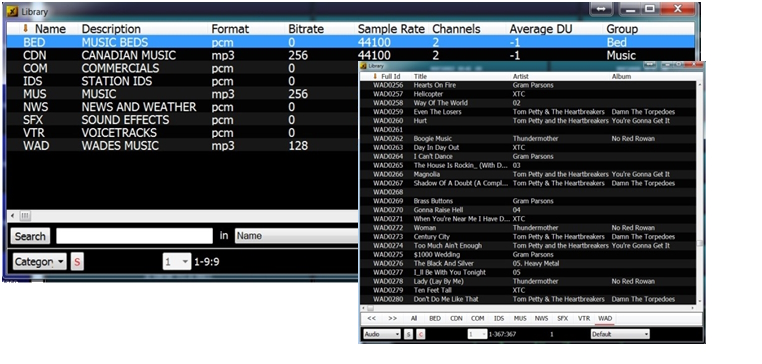Image resolution: width=762 pixels, height=364 pixels.
Task: Select the empty WAD0261 row
Action: pyautogui.click(x=528, y=130)
